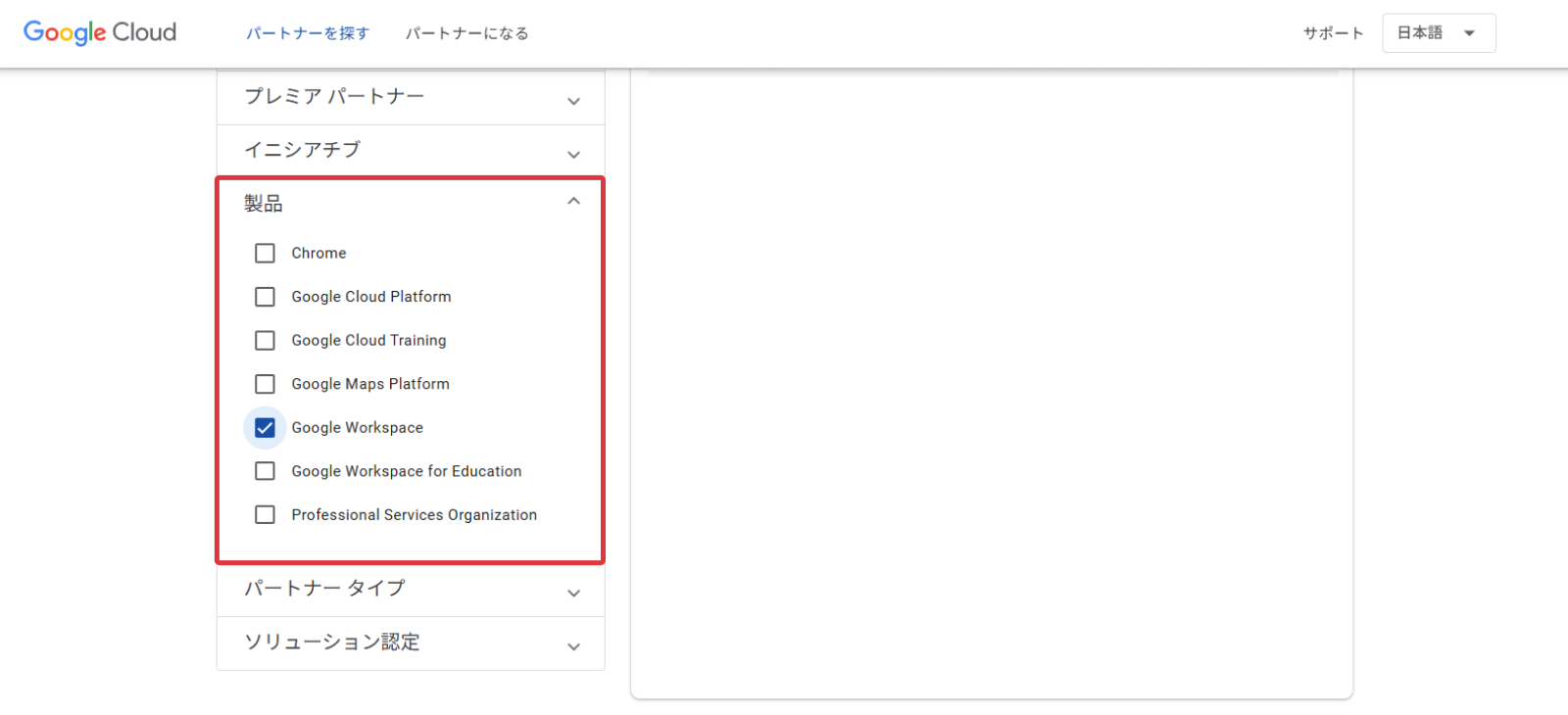Expand the イニシアチブ section chevron
Image resolution: width=1568 pixels, height=715 pixels.
574,155
